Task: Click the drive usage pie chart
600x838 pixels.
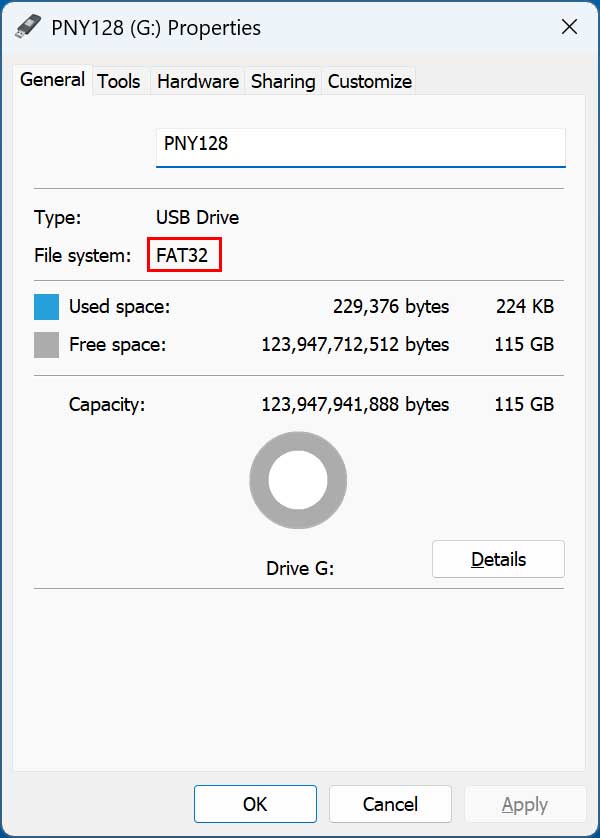Action: [298, 480]
